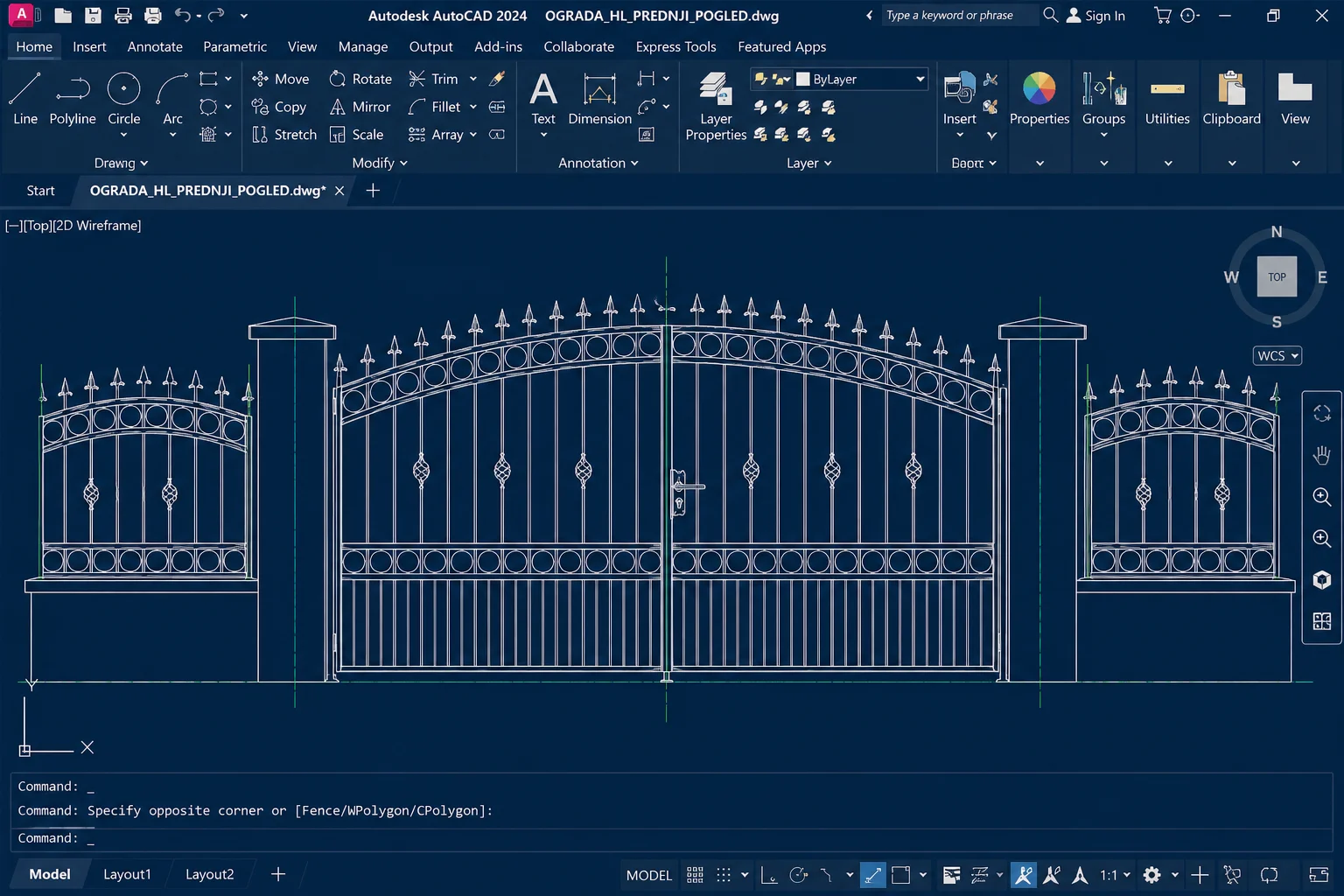The image size is (1344, 896).
Task: Click the keyword search input field
Action: (960, 15)
